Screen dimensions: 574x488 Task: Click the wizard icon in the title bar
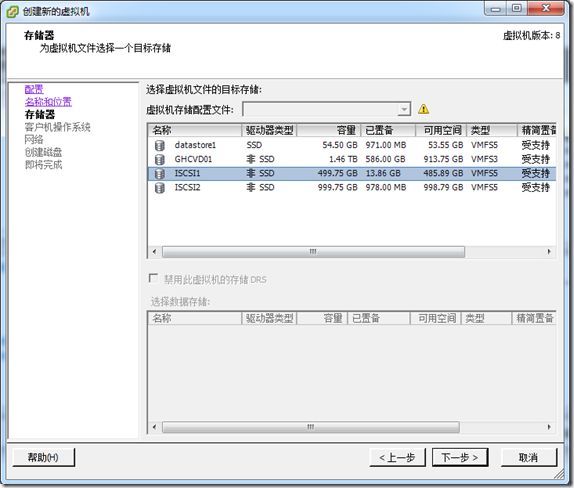click(x=12, y=11)
